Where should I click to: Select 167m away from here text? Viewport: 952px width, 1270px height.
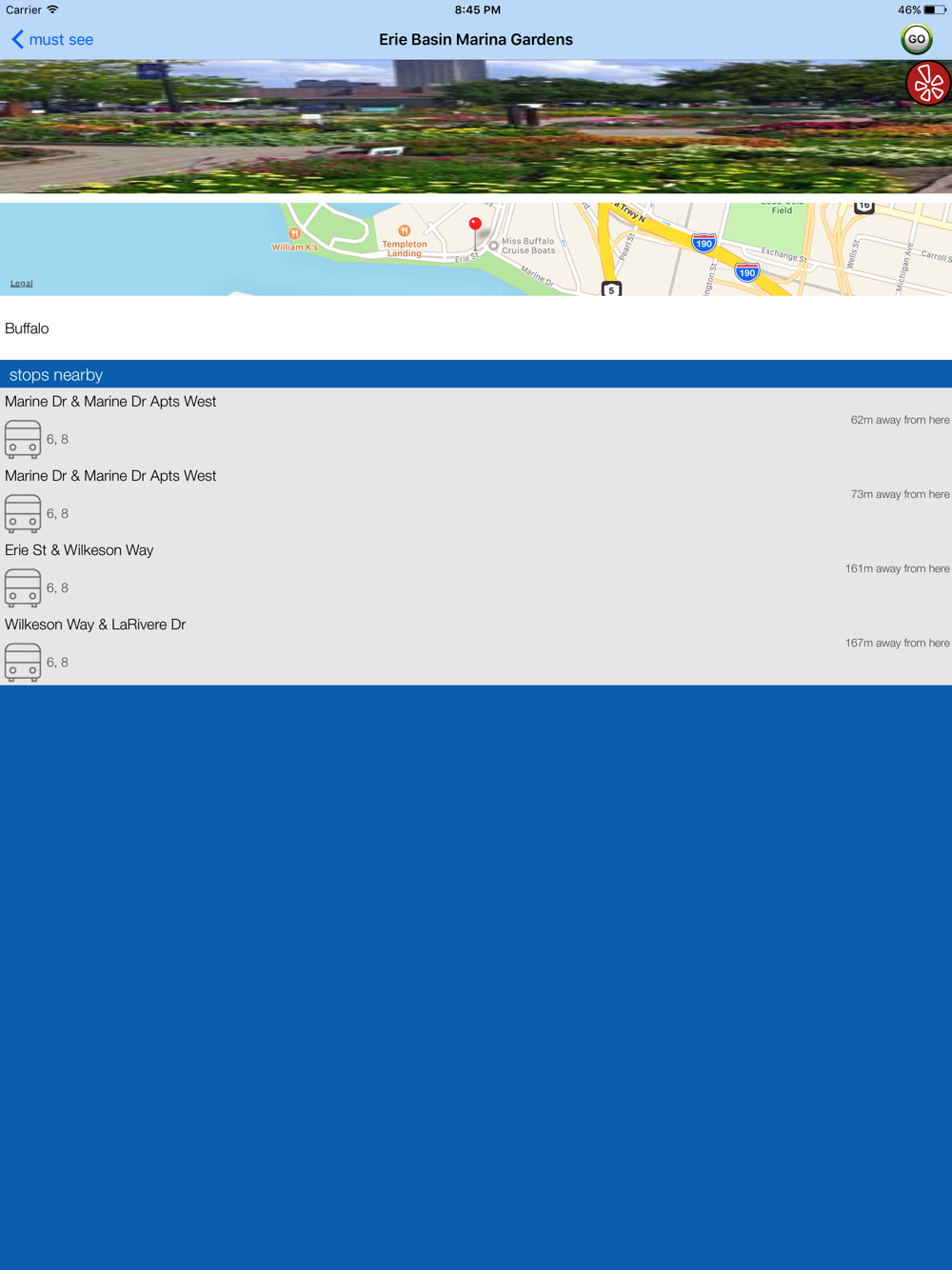click(x=897, y=643)
